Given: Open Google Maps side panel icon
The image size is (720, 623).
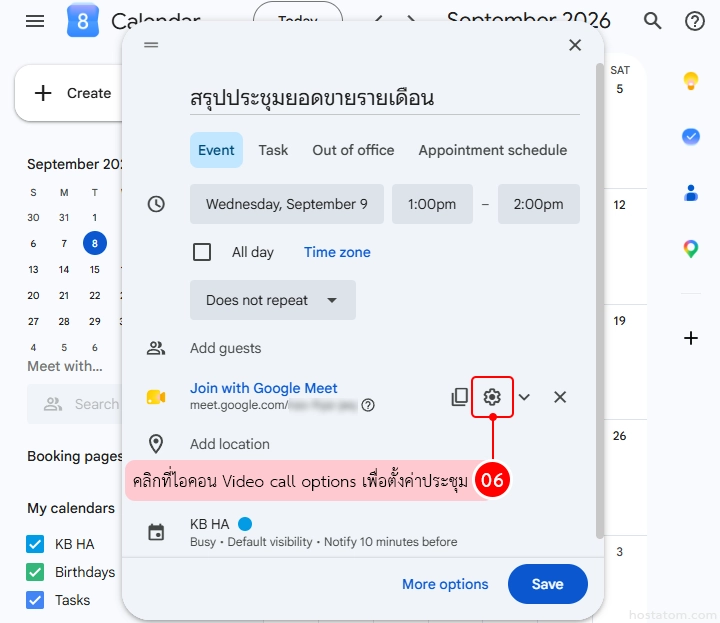Looking at the screenshot, I should point(691,249).
